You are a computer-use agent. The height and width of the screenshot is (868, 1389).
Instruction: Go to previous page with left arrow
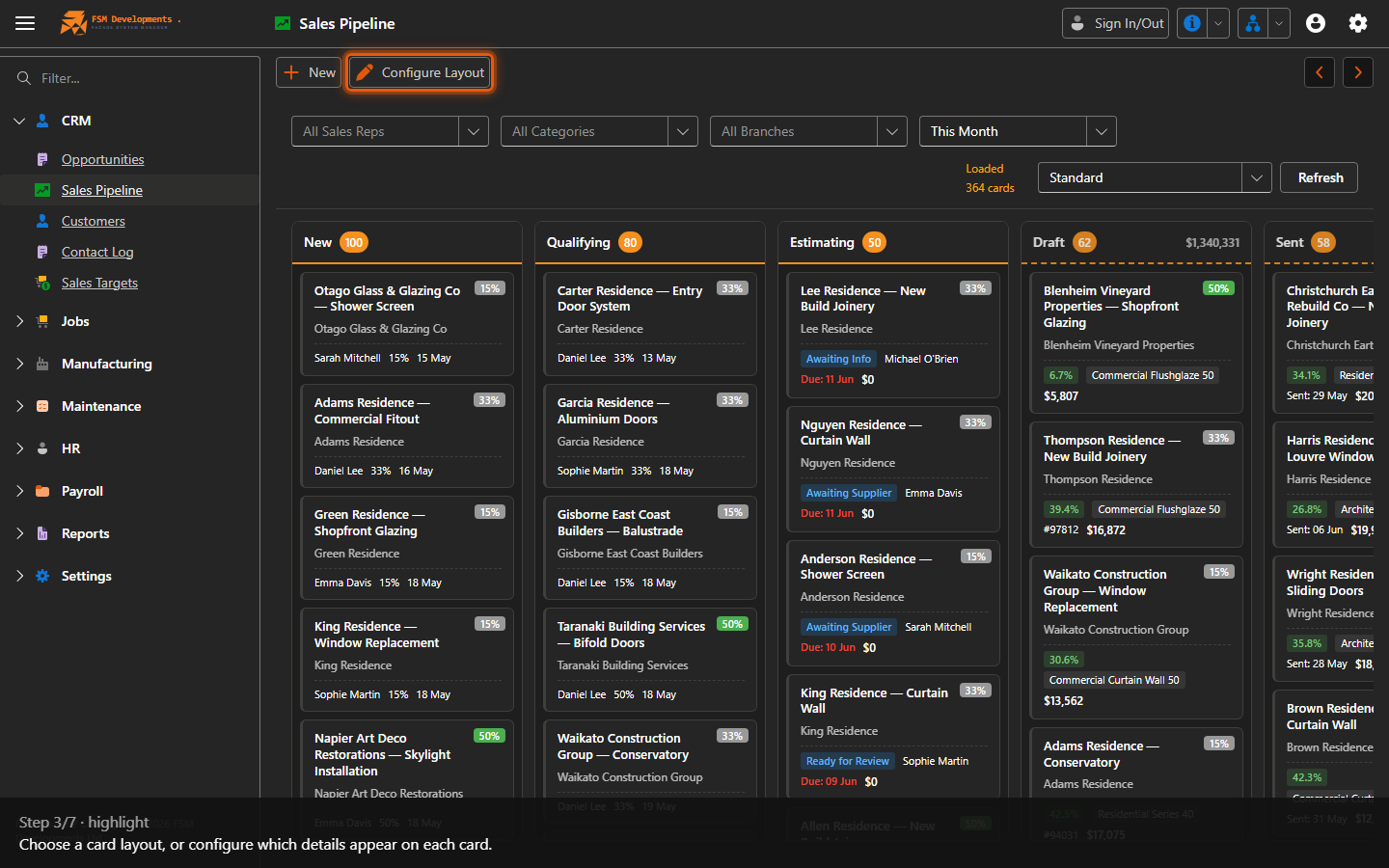(x=1320, y=72)
